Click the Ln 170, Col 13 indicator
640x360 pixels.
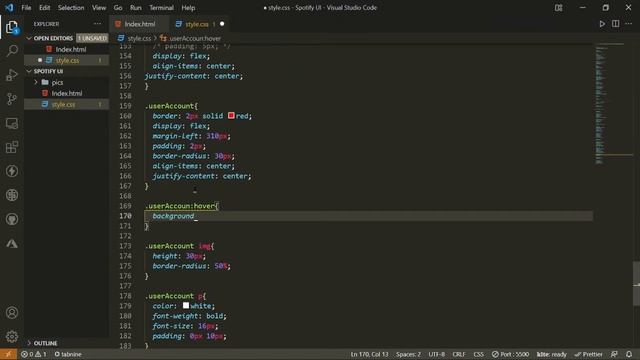[x=369, y=354]
